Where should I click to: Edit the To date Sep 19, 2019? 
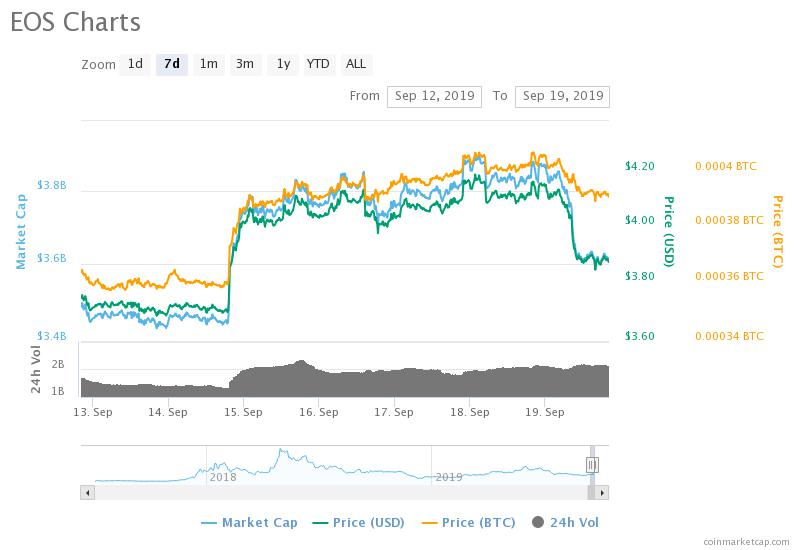pyautogui.click(x=562, y=96)
